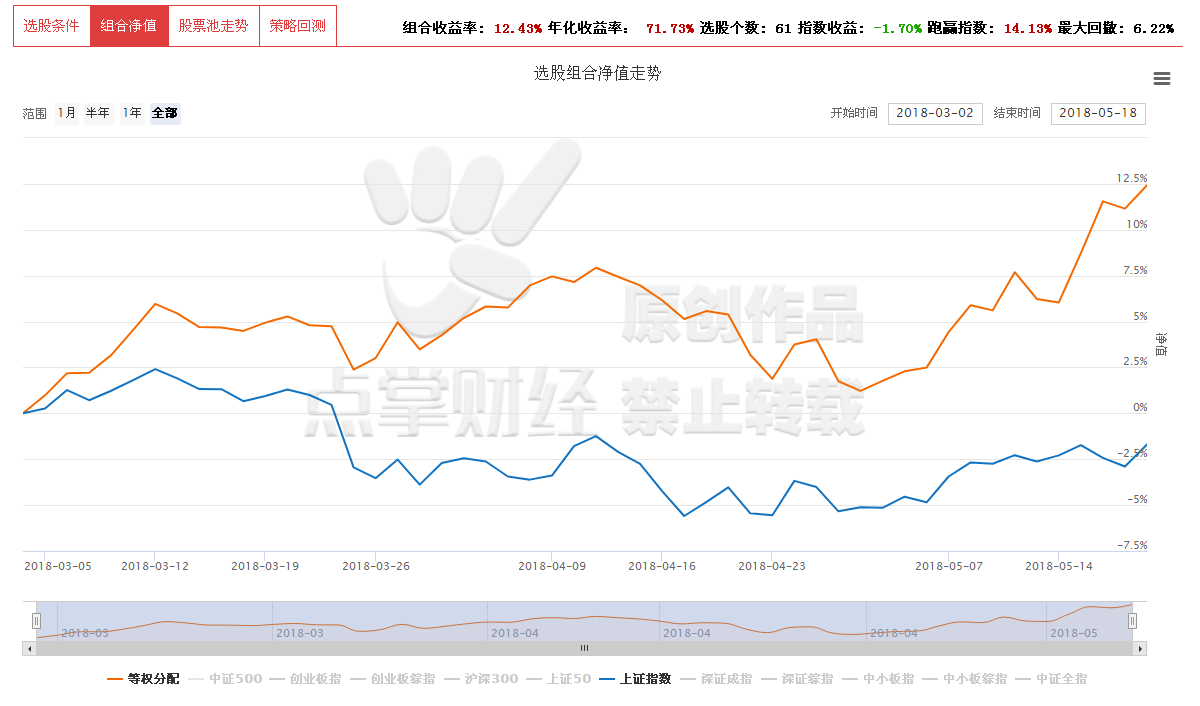
Task: Click the chart title 选股组合净值走势
Action: 597,73
